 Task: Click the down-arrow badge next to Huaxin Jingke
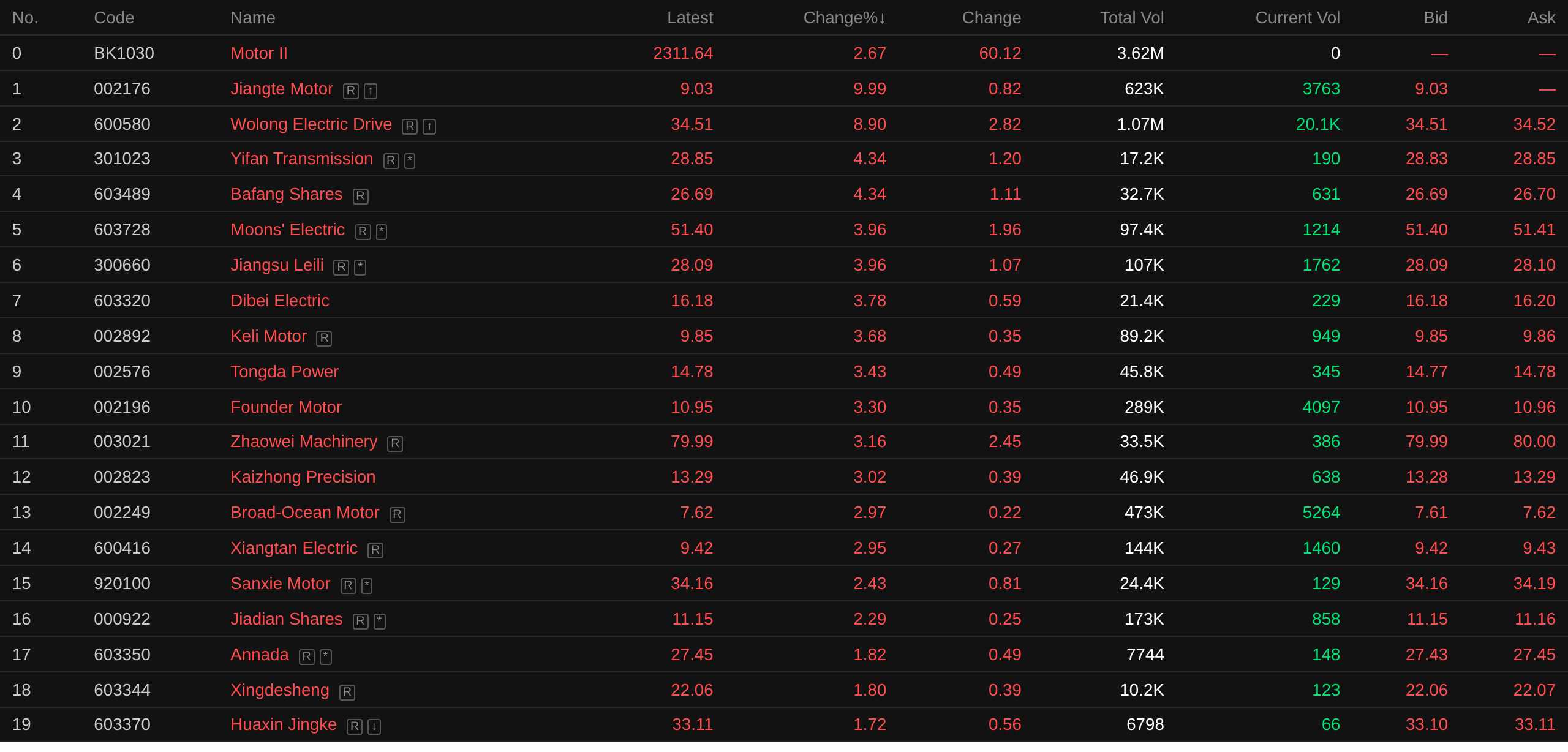tap(374, 726)
